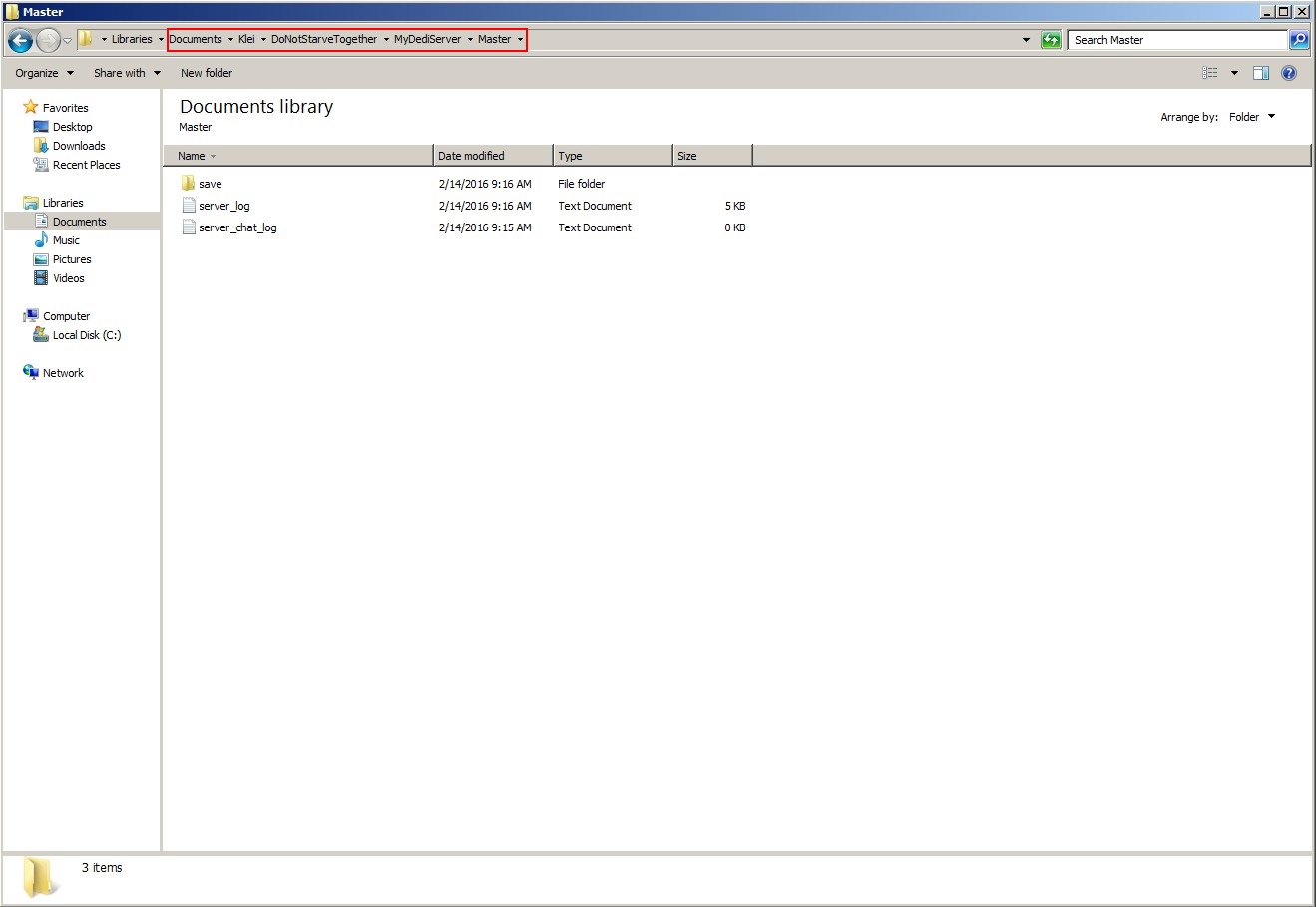Select the Desktop favorite label
The width and height of the screenshot is (1316, 907).
coord(72,127)
